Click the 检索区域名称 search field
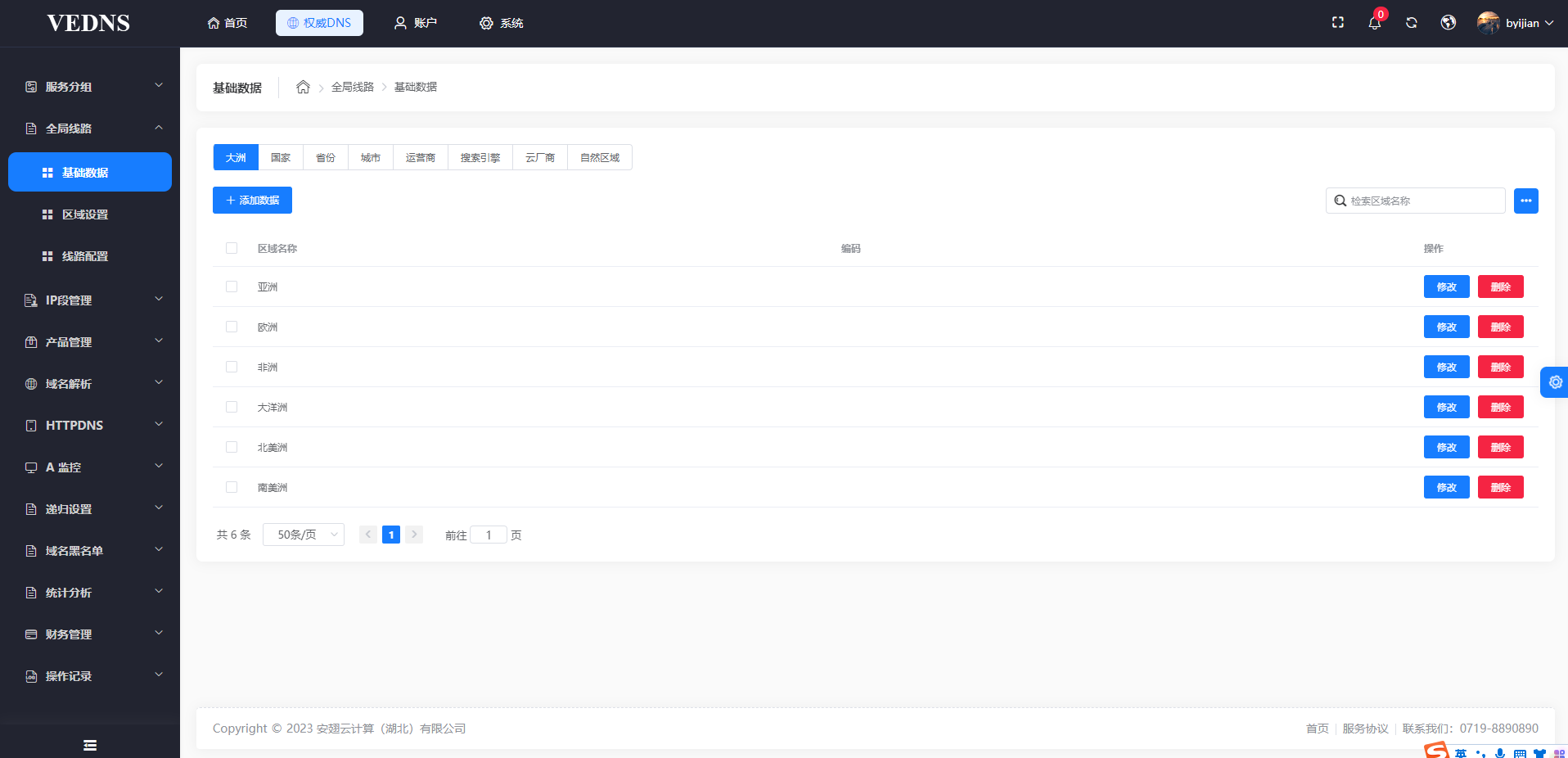The width and height of the screenshot is (1568, 758). 1416,201
